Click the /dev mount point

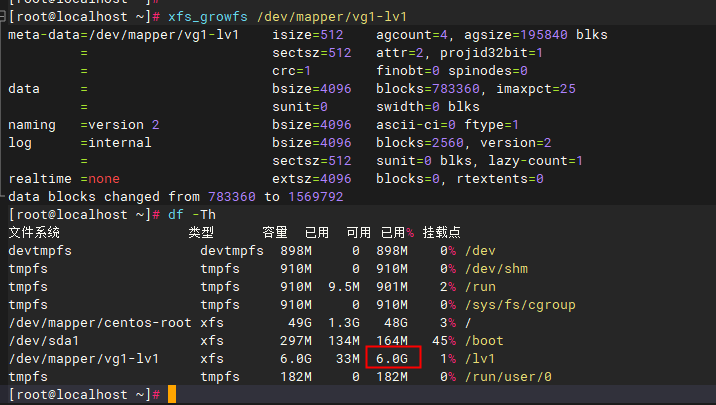tap(480, 251)
